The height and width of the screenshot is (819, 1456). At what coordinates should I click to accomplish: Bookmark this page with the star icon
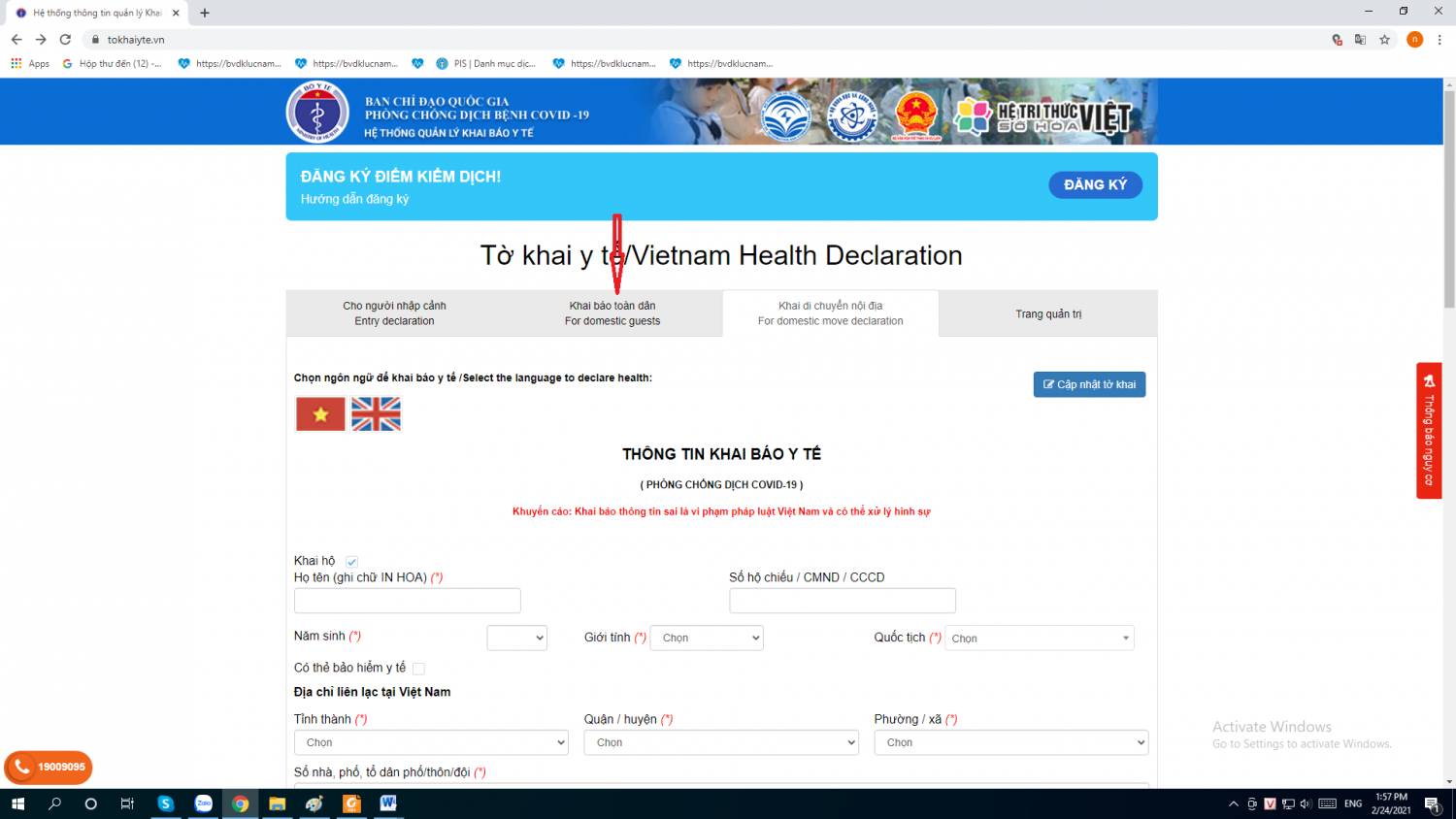coord(1385,40)
